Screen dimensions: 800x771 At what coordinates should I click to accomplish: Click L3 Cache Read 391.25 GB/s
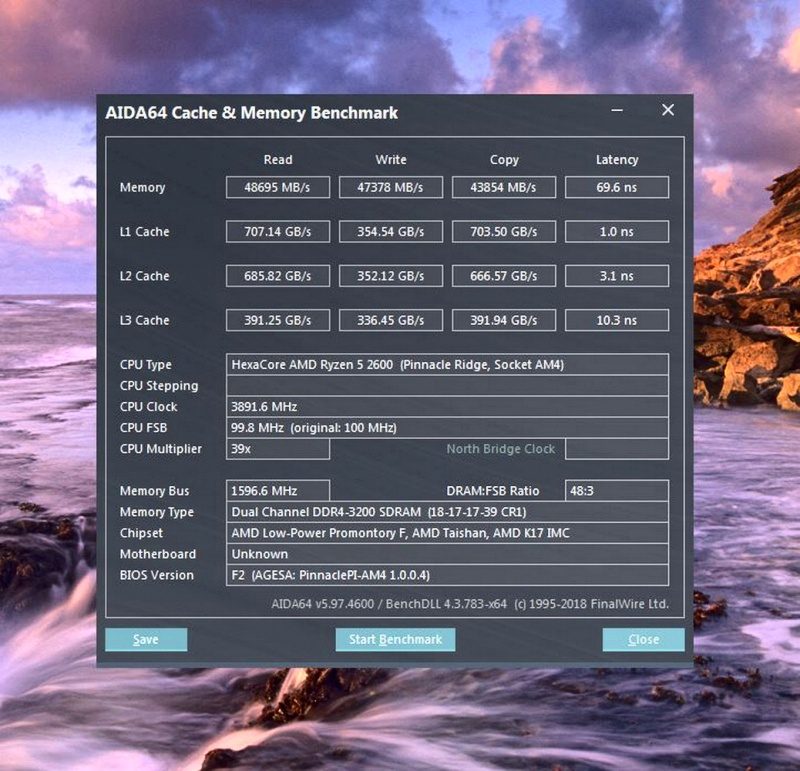pyautogui.click(x=278, y=320)
